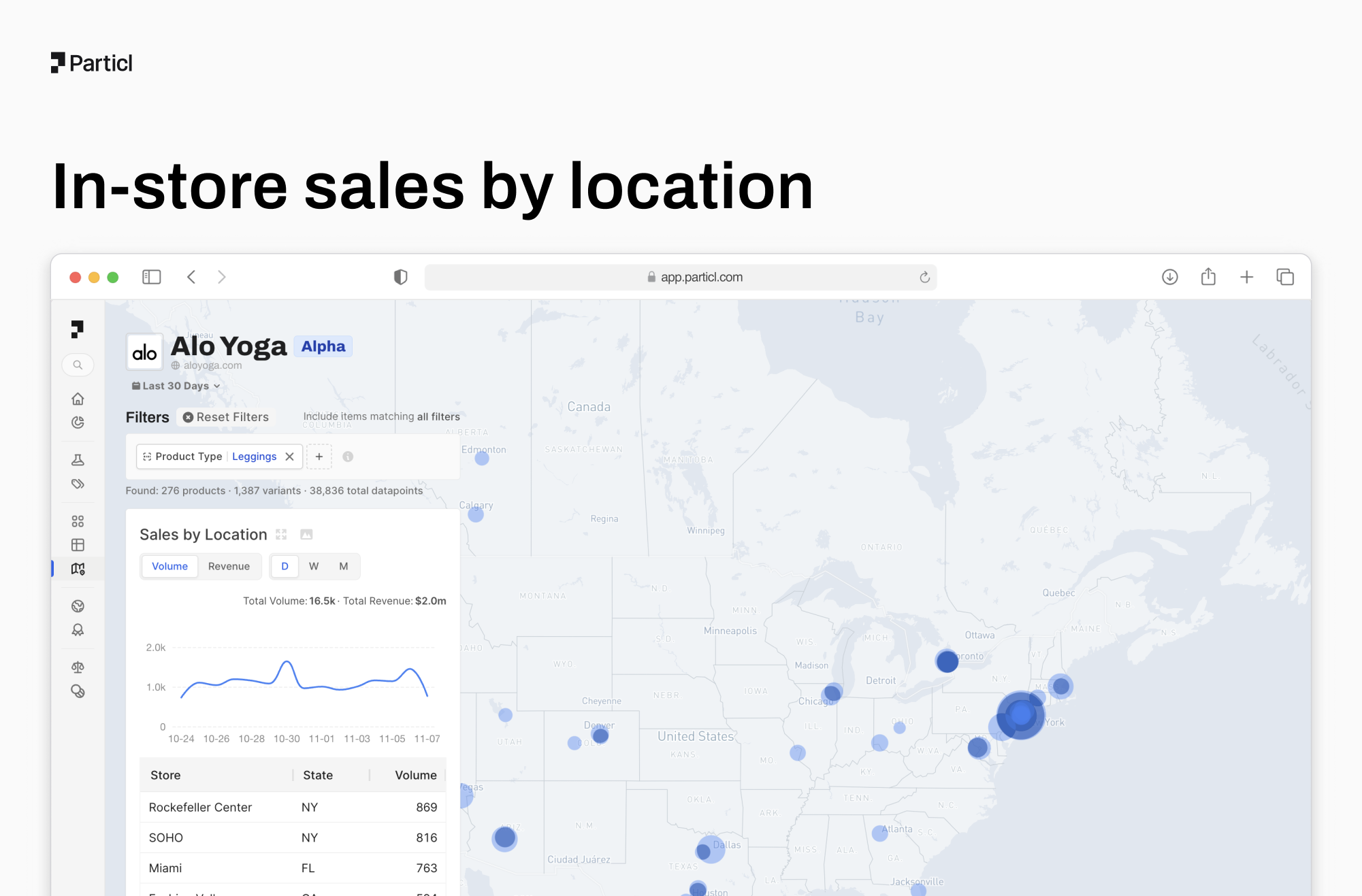Click the large New York map bubble
1362x896 pixels.
[1020, 714]
